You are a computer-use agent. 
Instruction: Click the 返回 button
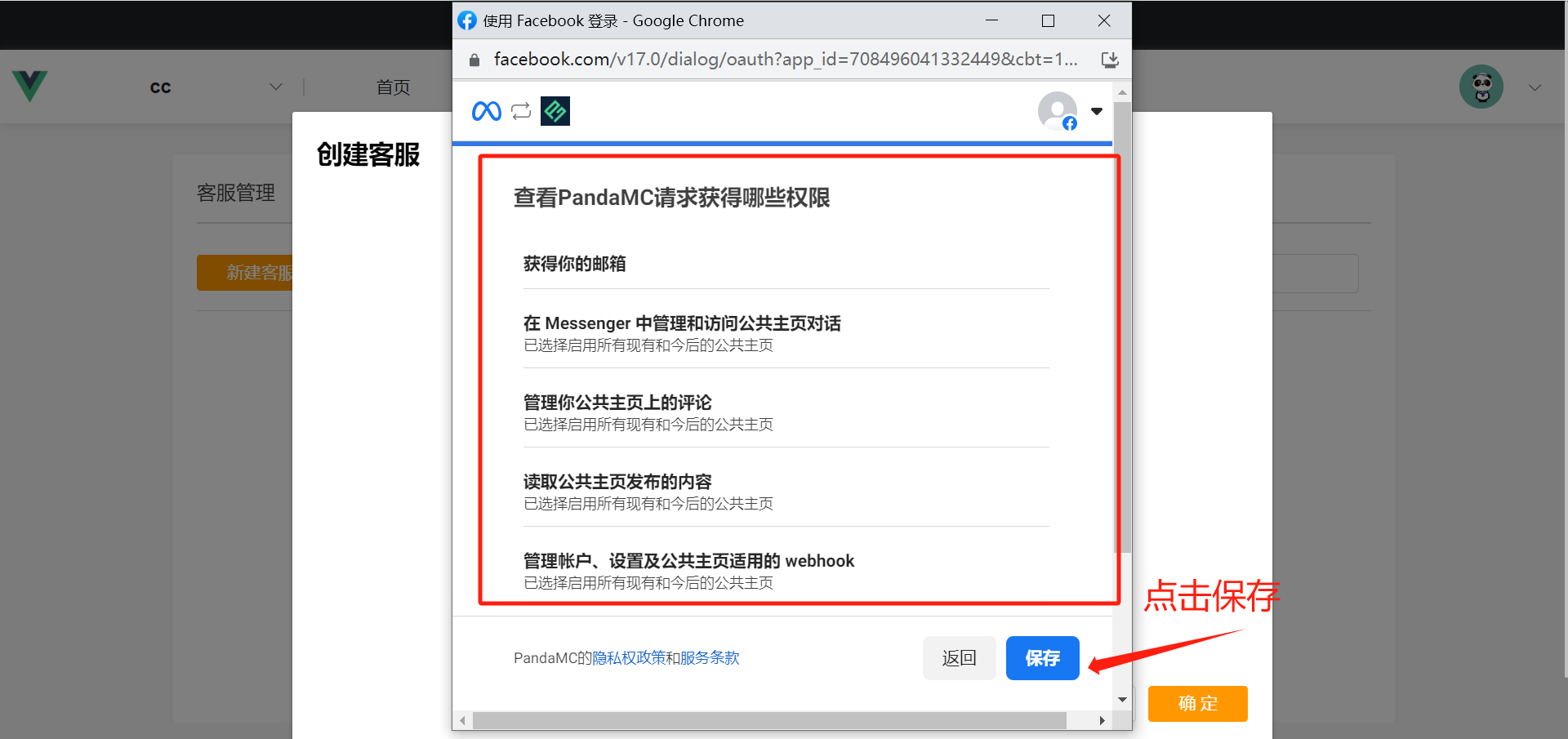pyautogui.click(x=959, y=658)
